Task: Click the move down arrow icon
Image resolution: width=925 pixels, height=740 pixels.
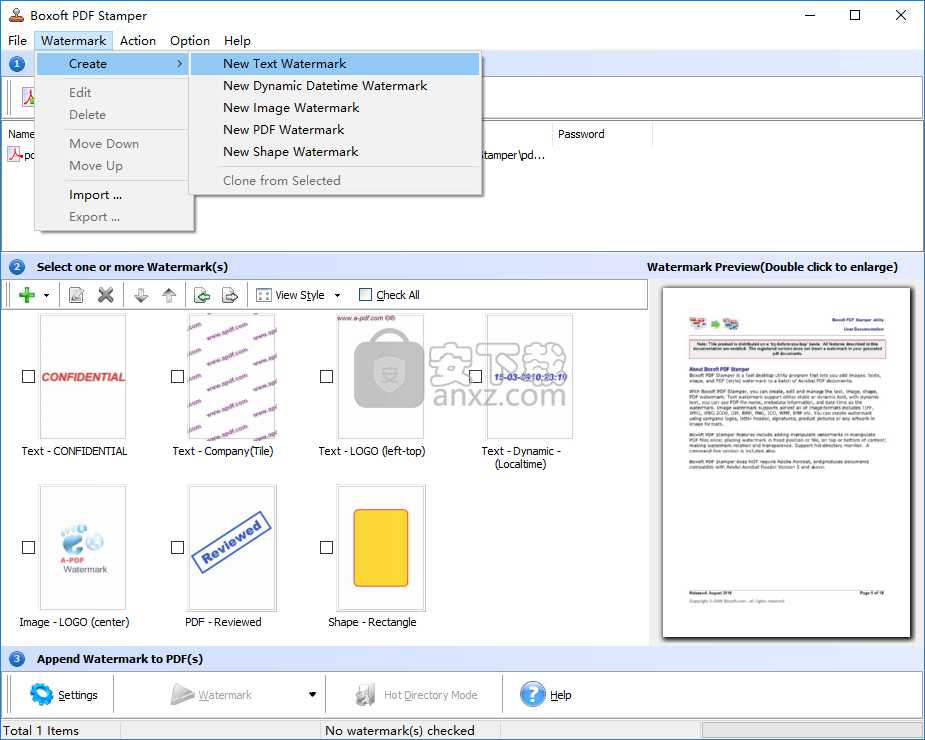Action: (141, 294)
